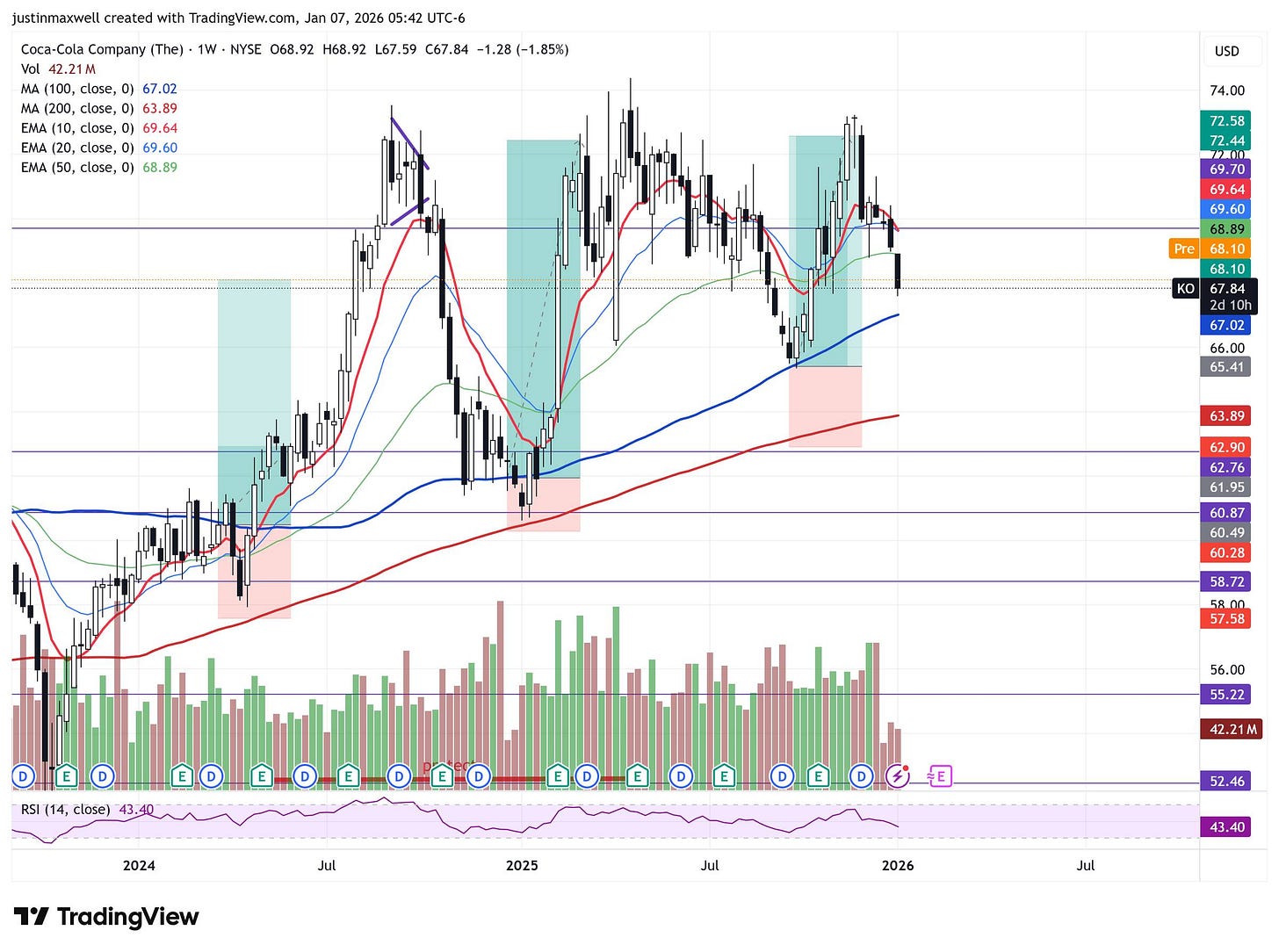The image size is (1279, 952).
Task: Click the red 69.64 price-axis label
Action: tap(1227, 189)
